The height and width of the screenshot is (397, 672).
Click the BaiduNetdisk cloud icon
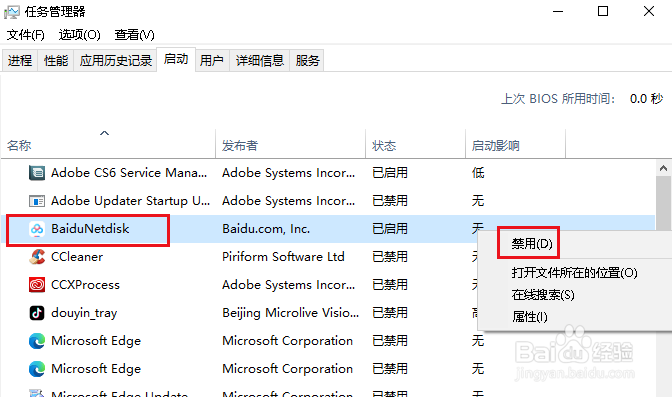tap(37, 229)
